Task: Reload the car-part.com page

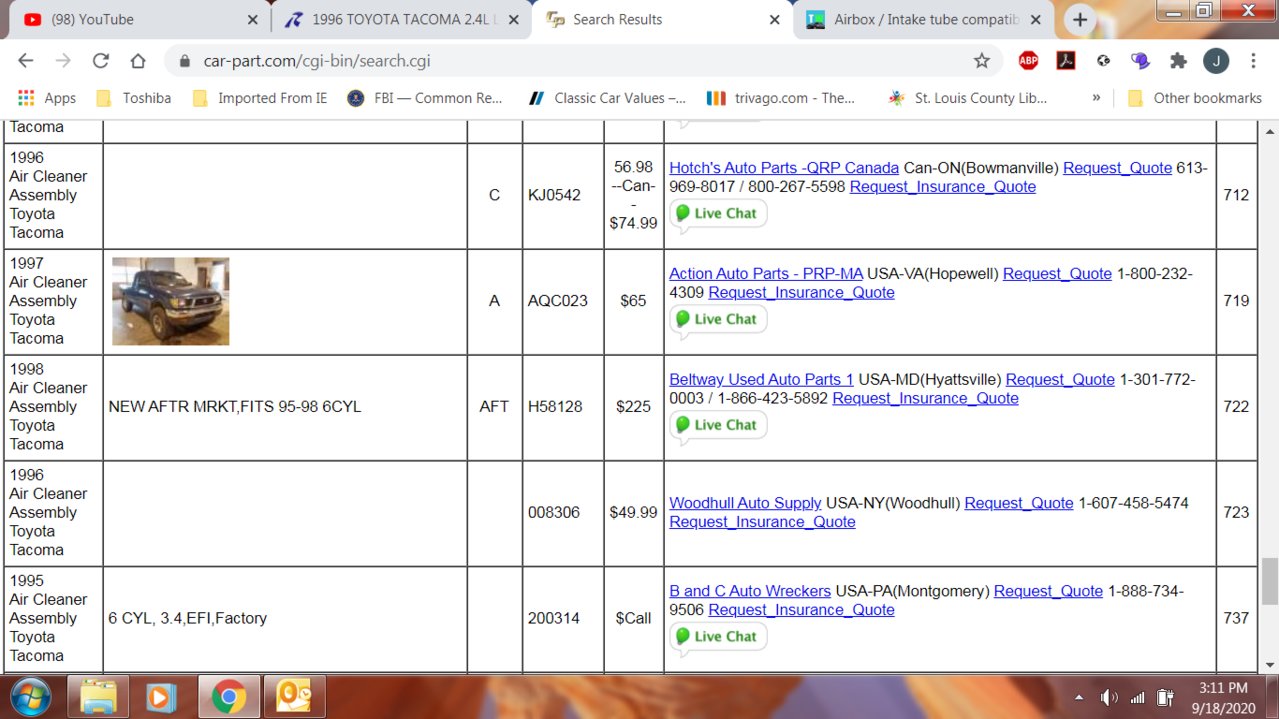Action: pyautogui.click(x=100, y=61)
